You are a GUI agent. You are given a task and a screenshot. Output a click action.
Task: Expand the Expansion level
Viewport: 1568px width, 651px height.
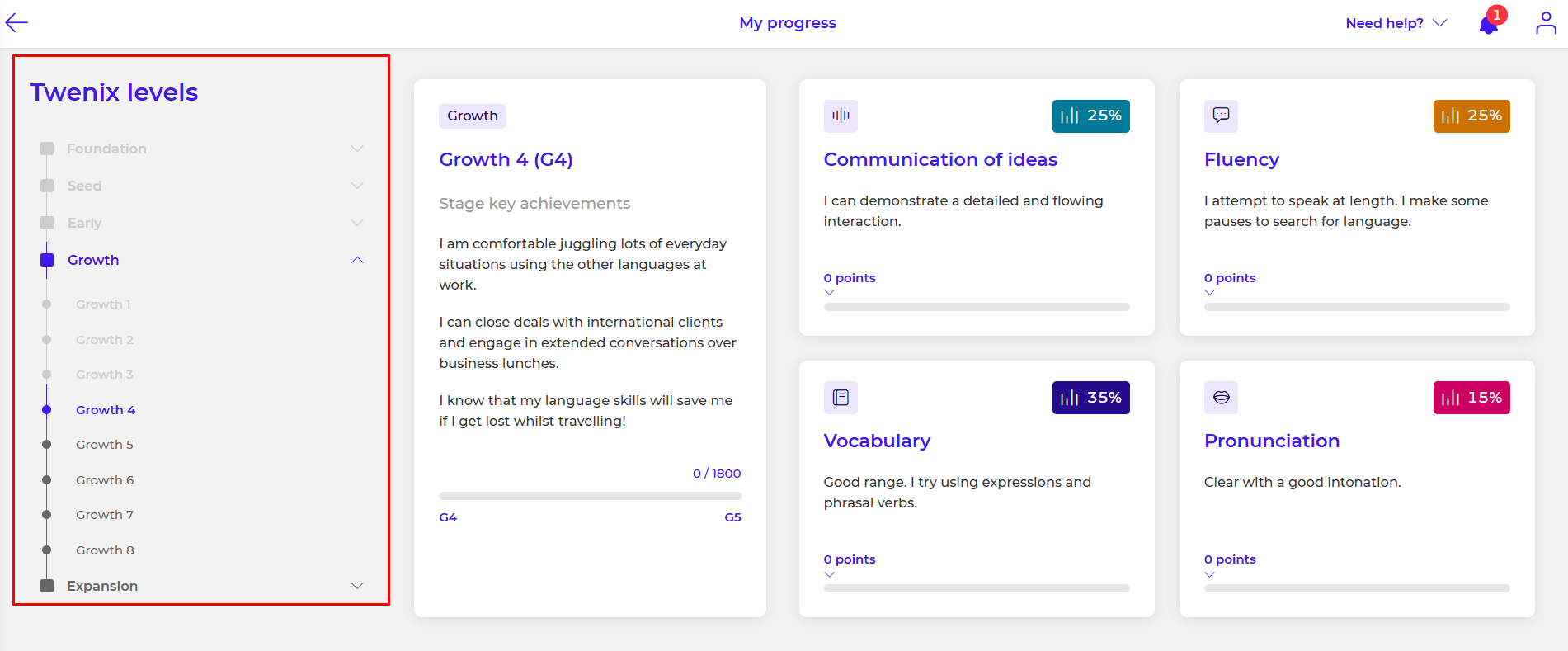357,586
